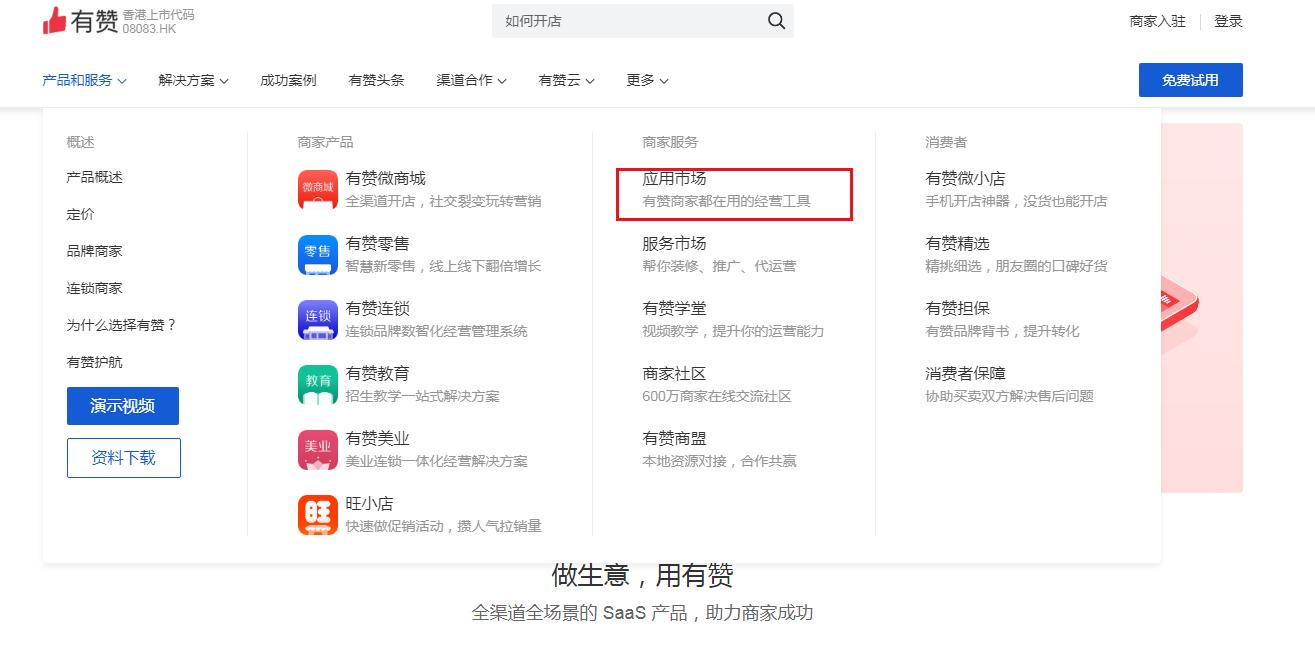Open 旺小店 product title

370,503
